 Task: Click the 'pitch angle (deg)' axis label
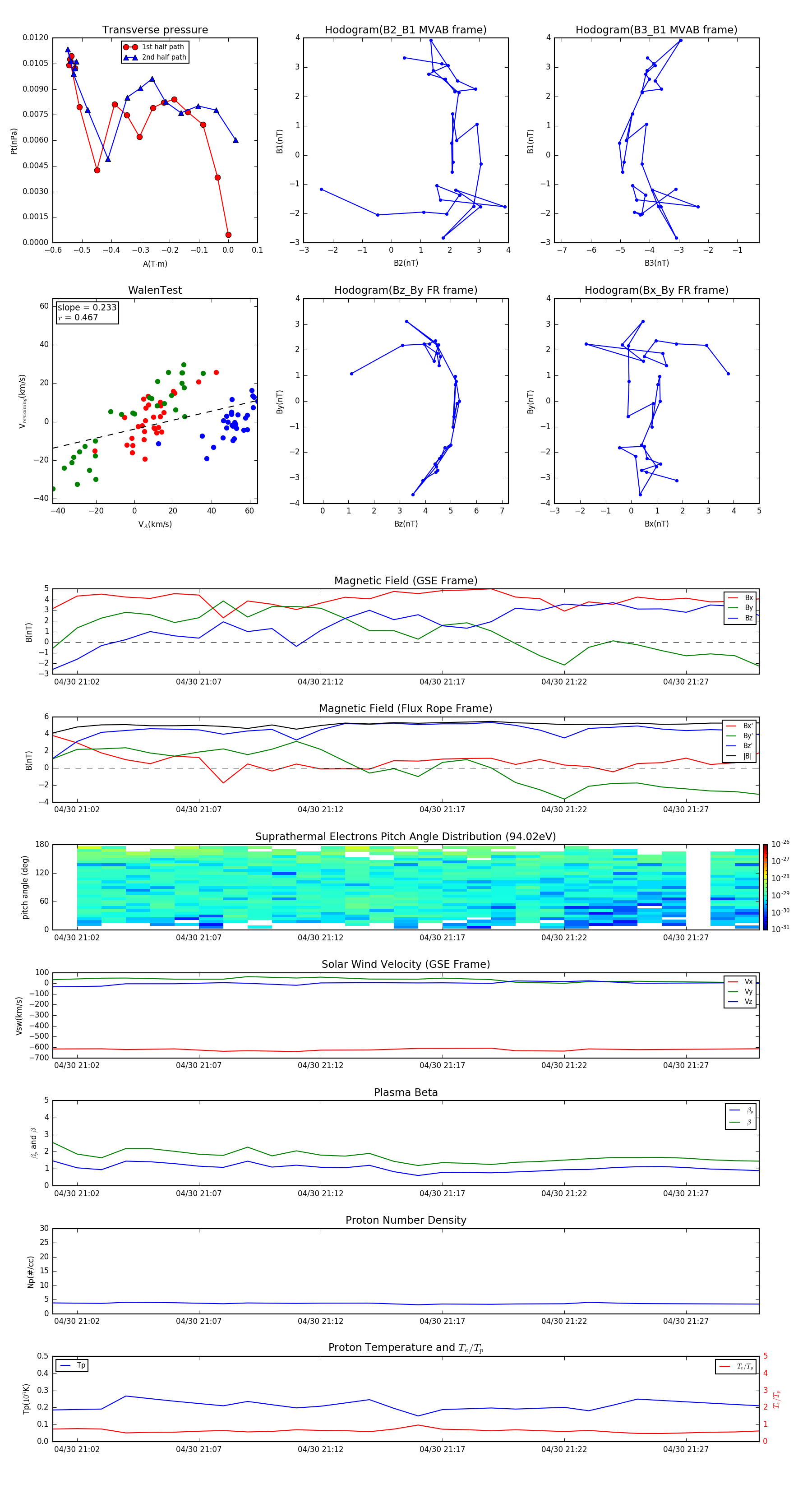click(x=25, y=887)
